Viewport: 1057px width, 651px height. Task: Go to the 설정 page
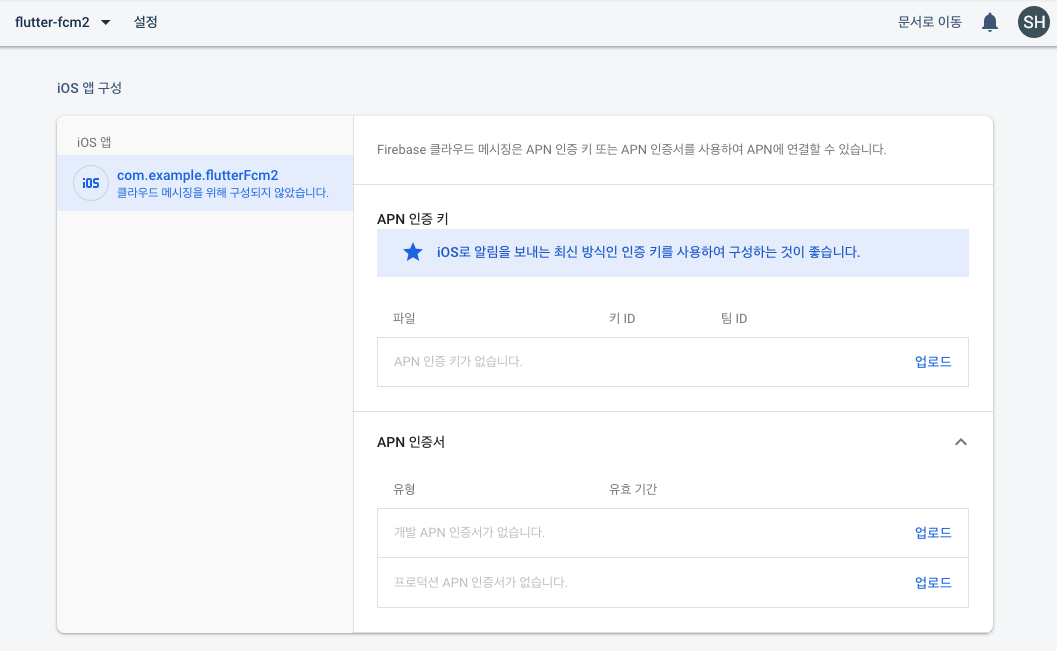[x=146, y=22]
